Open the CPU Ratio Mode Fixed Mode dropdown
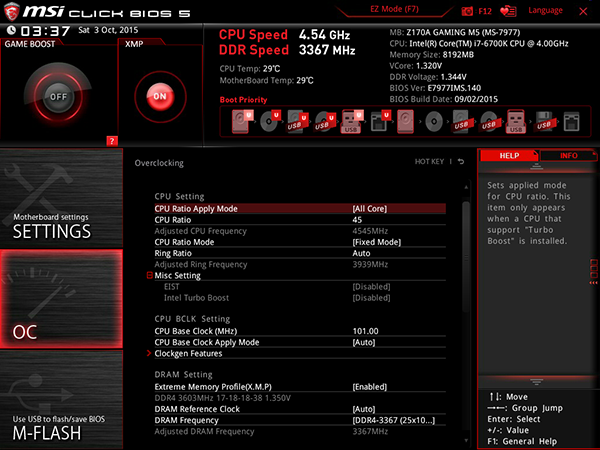This screenshot has height=450, width=600. 377,242
